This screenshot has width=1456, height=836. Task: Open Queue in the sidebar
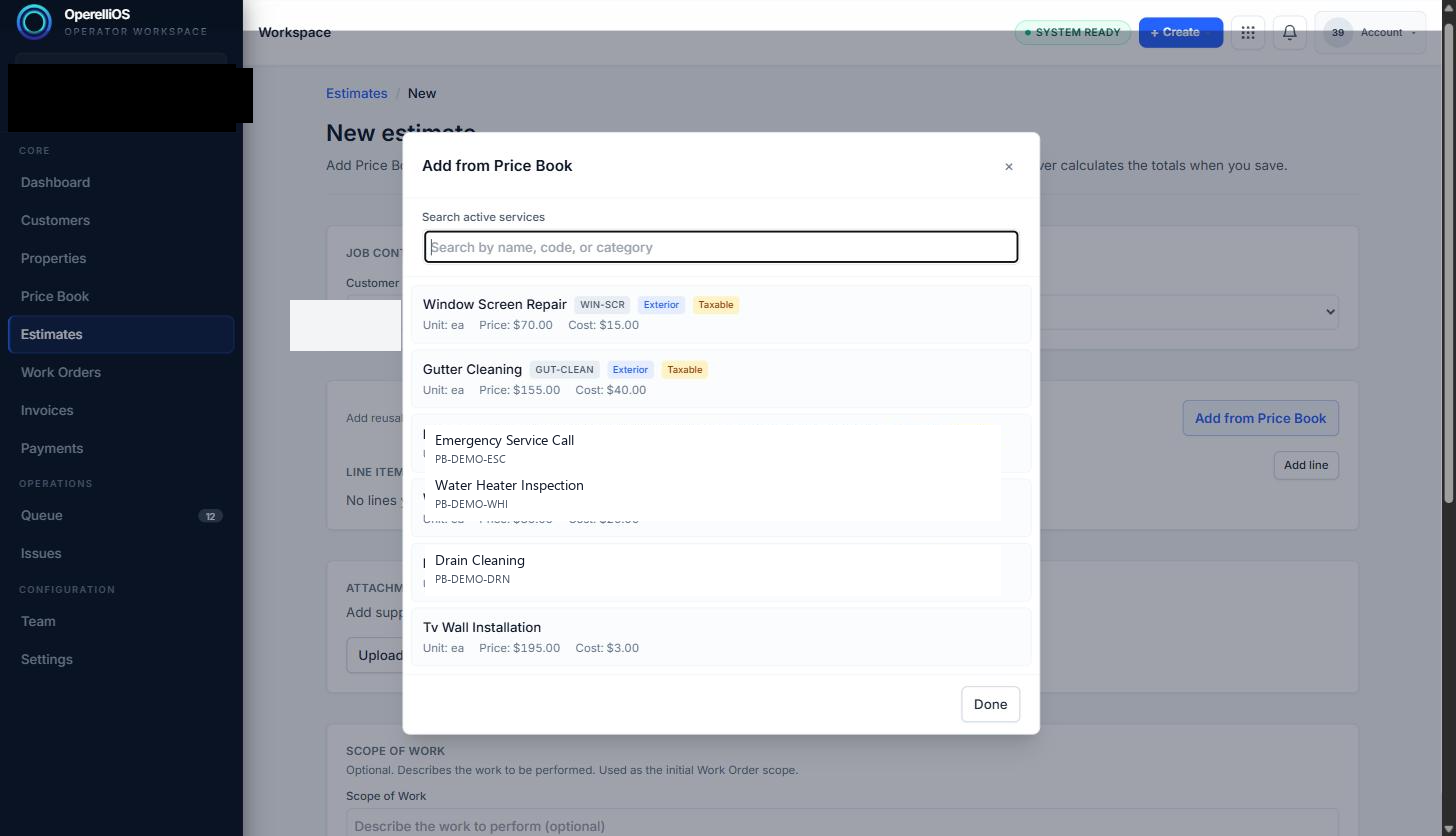pos(121,515)
